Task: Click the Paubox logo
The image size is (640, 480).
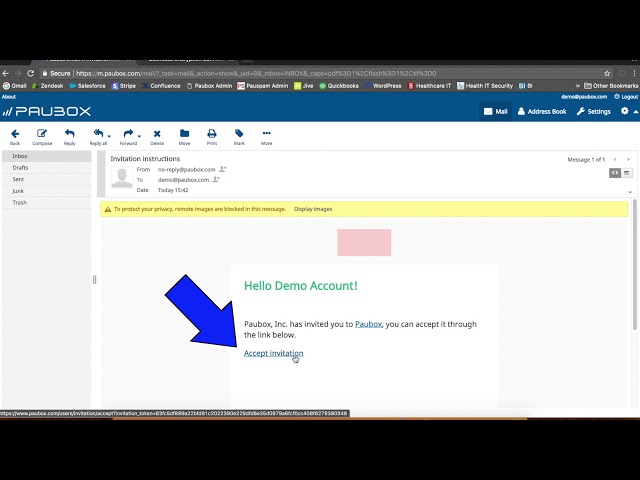Action: coord(47,111)
